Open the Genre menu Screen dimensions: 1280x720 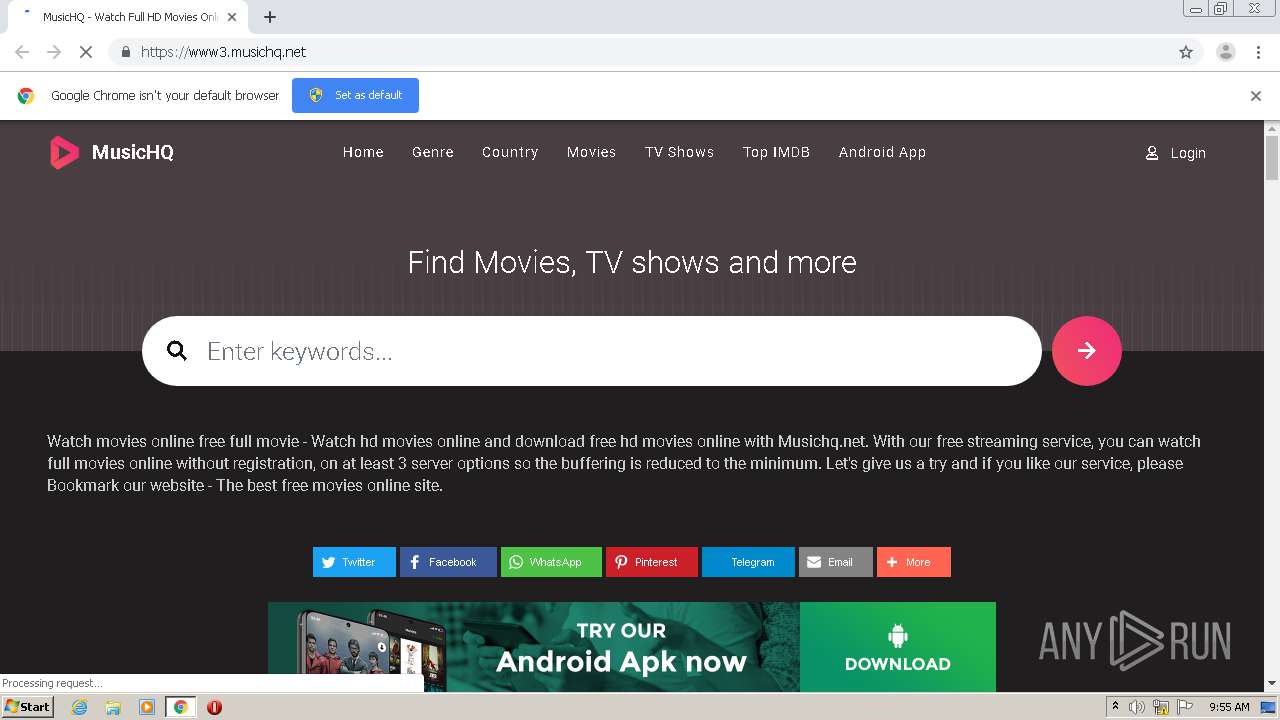coord(433,152)
